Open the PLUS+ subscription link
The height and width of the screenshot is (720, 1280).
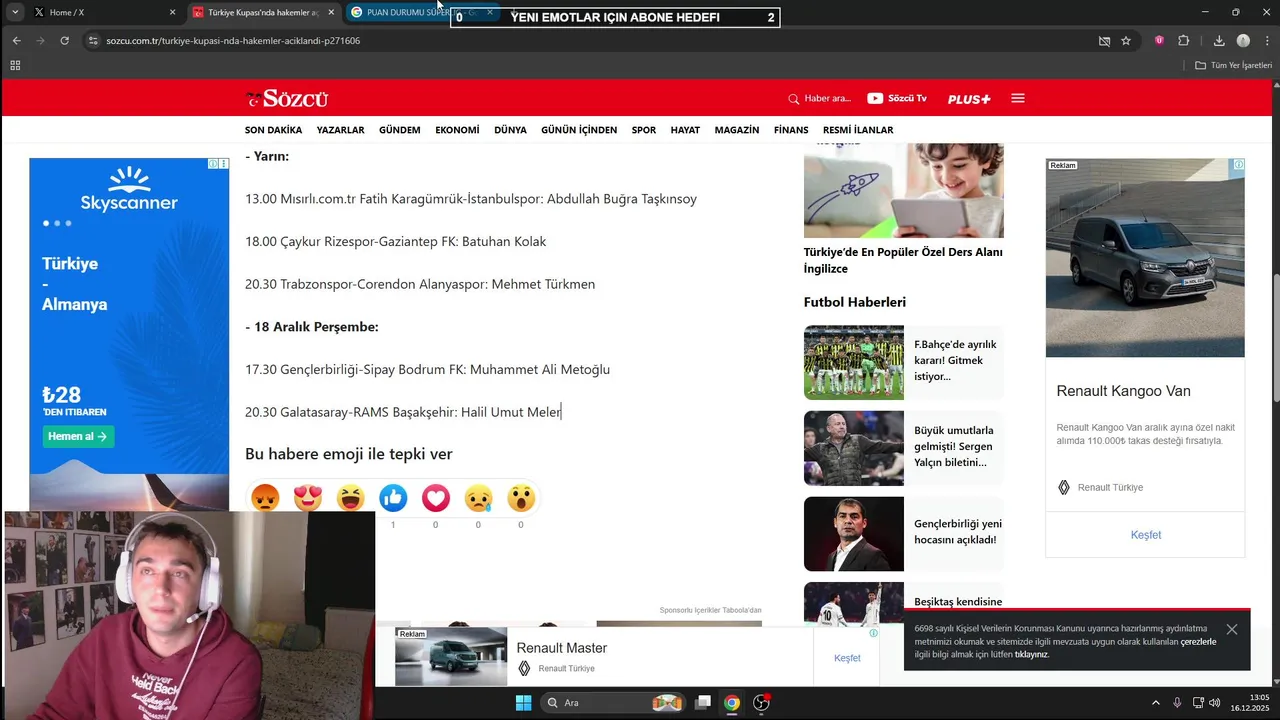tap(969, 99)
